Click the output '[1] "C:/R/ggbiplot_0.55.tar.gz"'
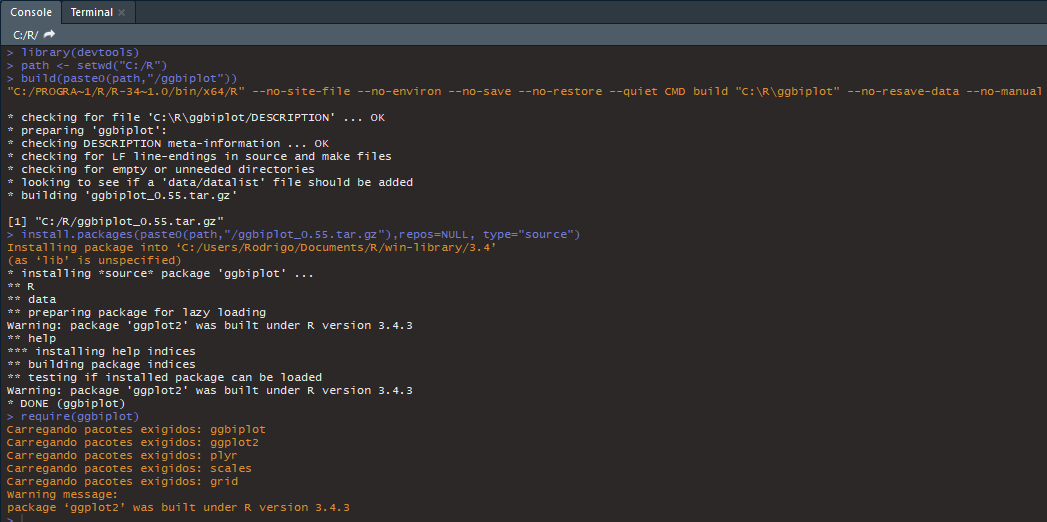This screenshot has height=522, width=1047. tap(116, 222)
